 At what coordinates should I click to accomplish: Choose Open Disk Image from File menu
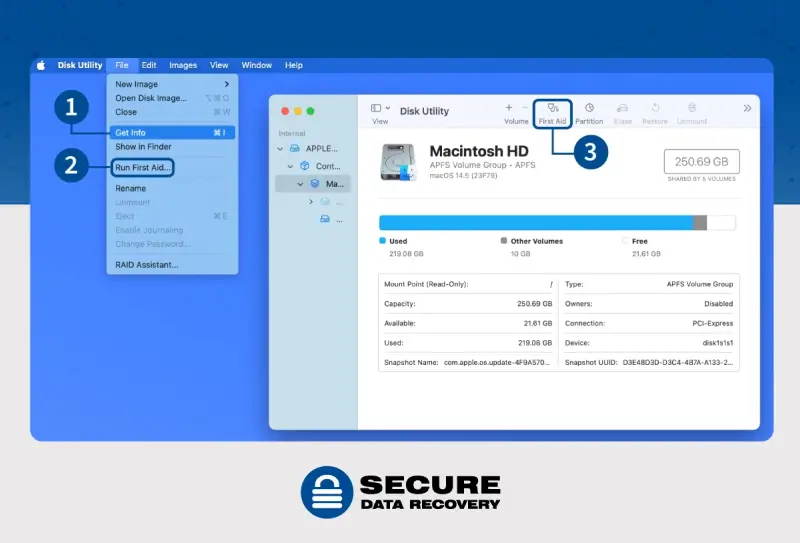pos(172,98)
